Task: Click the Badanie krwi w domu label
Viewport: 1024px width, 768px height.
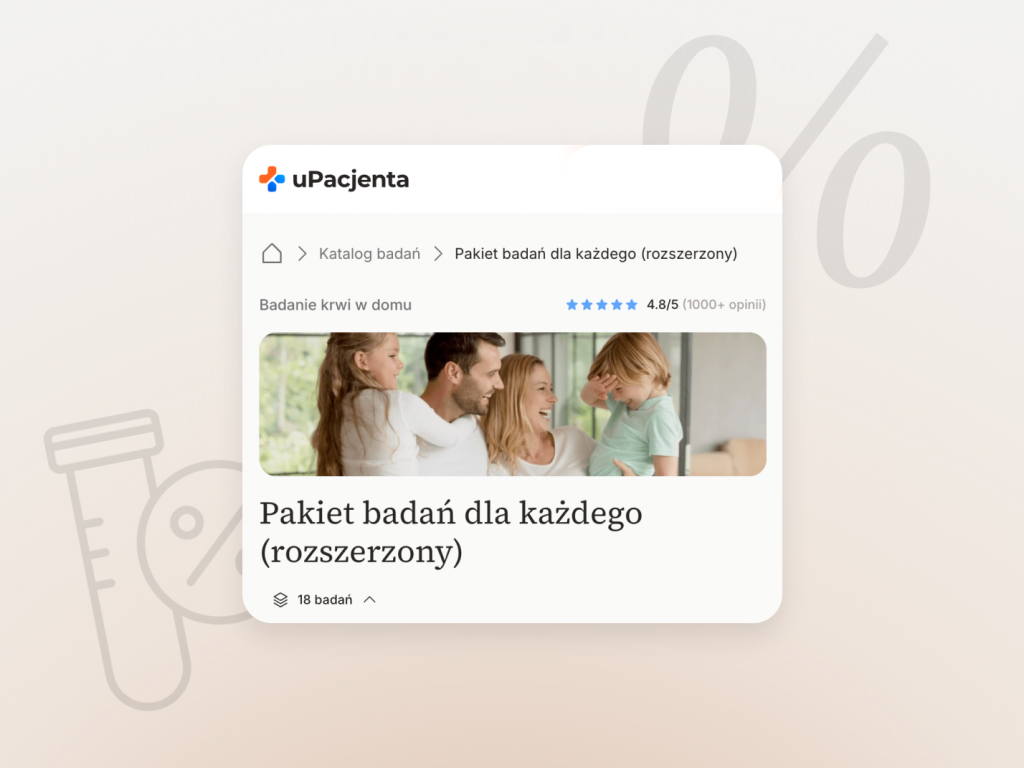Action: click(x=335, y=305)
